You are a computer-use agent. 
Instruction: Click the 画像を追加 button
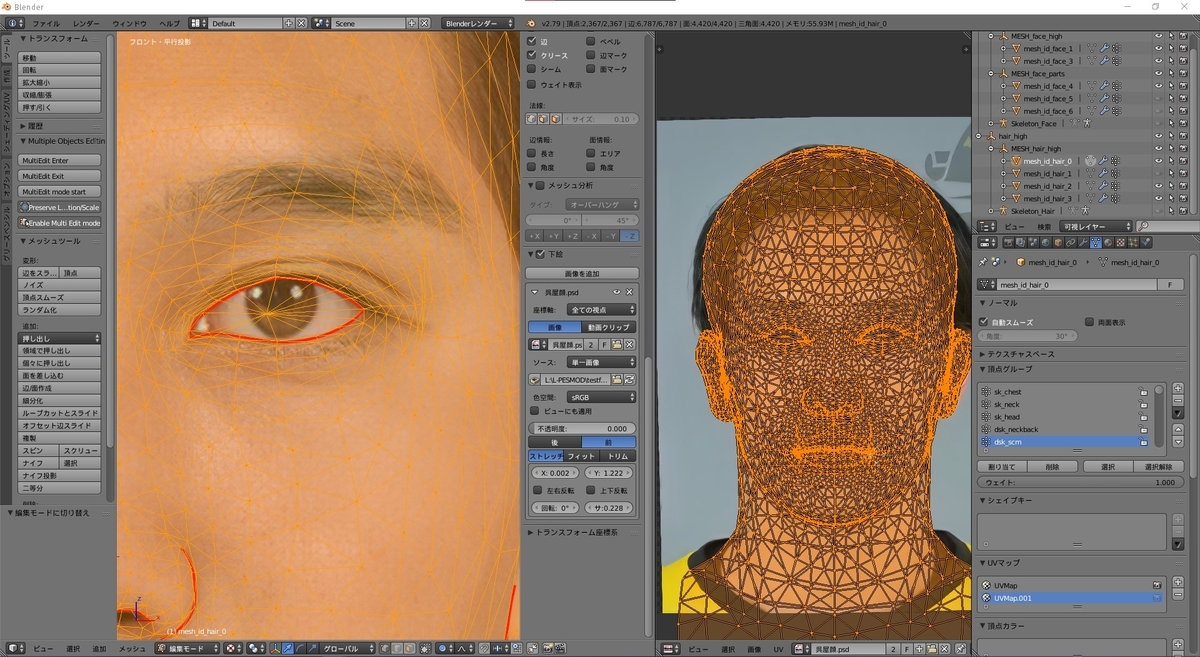click(x=582, y=273)
